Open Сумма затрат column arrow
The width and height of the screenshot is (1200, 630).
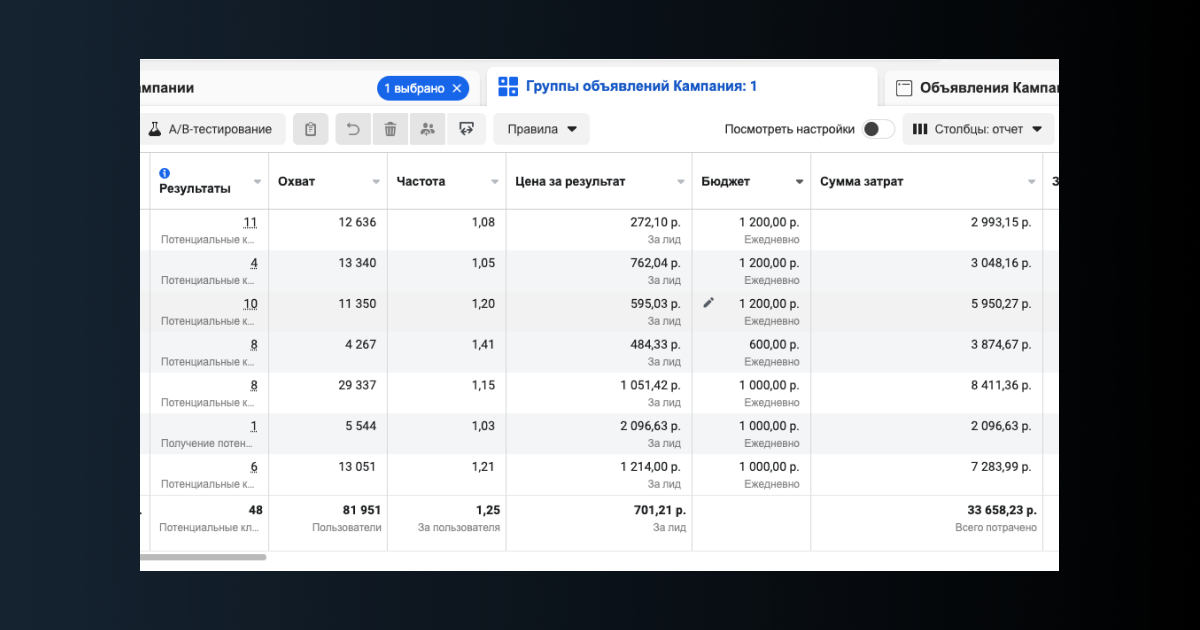(1031, 182)
